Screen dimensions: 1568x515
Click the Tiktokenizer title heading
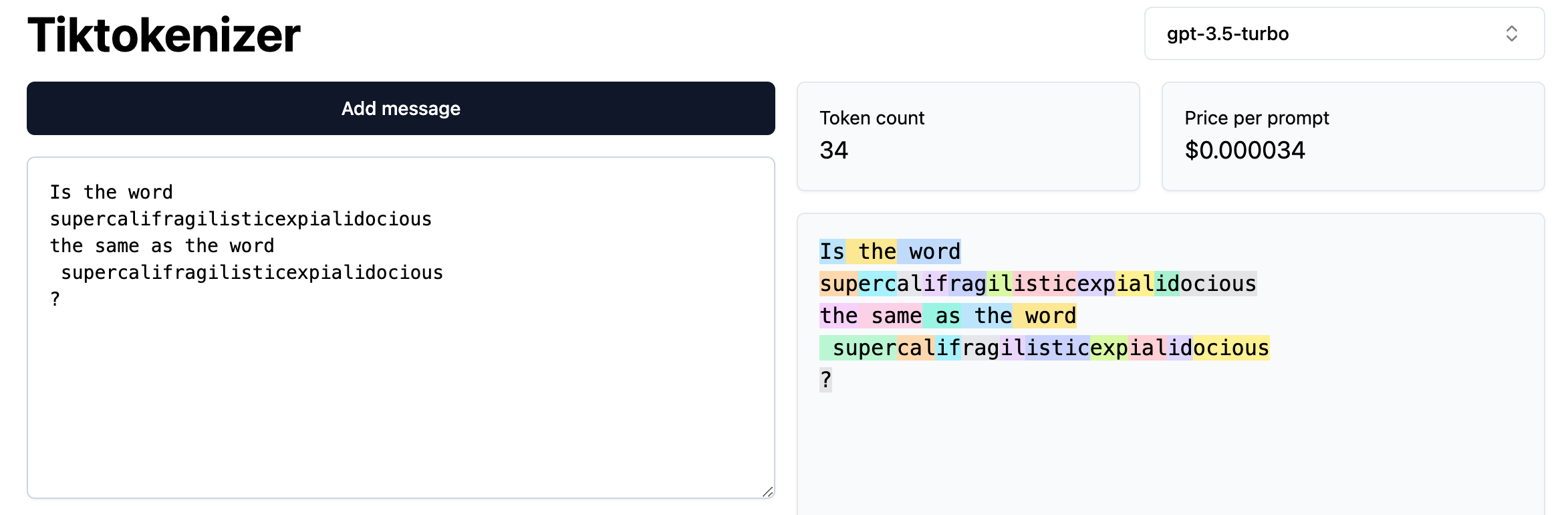164,35
